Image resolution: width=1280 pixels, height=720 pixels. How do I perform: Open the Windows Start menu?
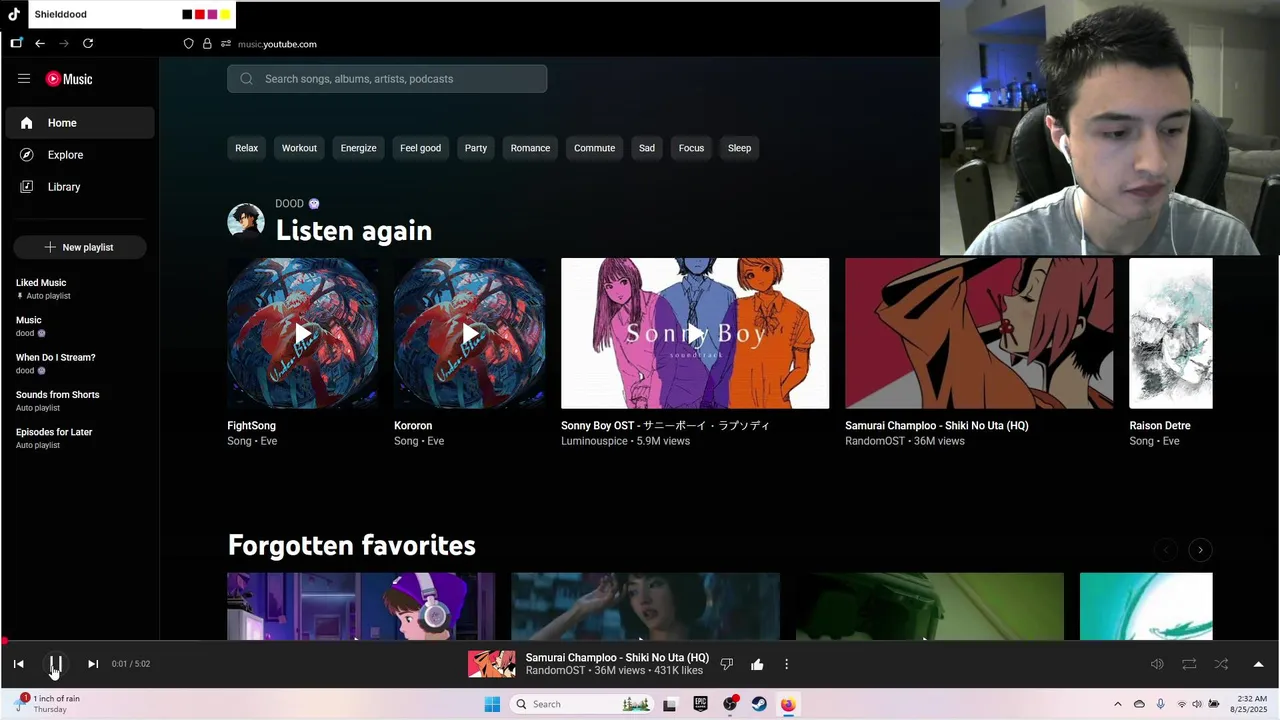click(492, 704)
